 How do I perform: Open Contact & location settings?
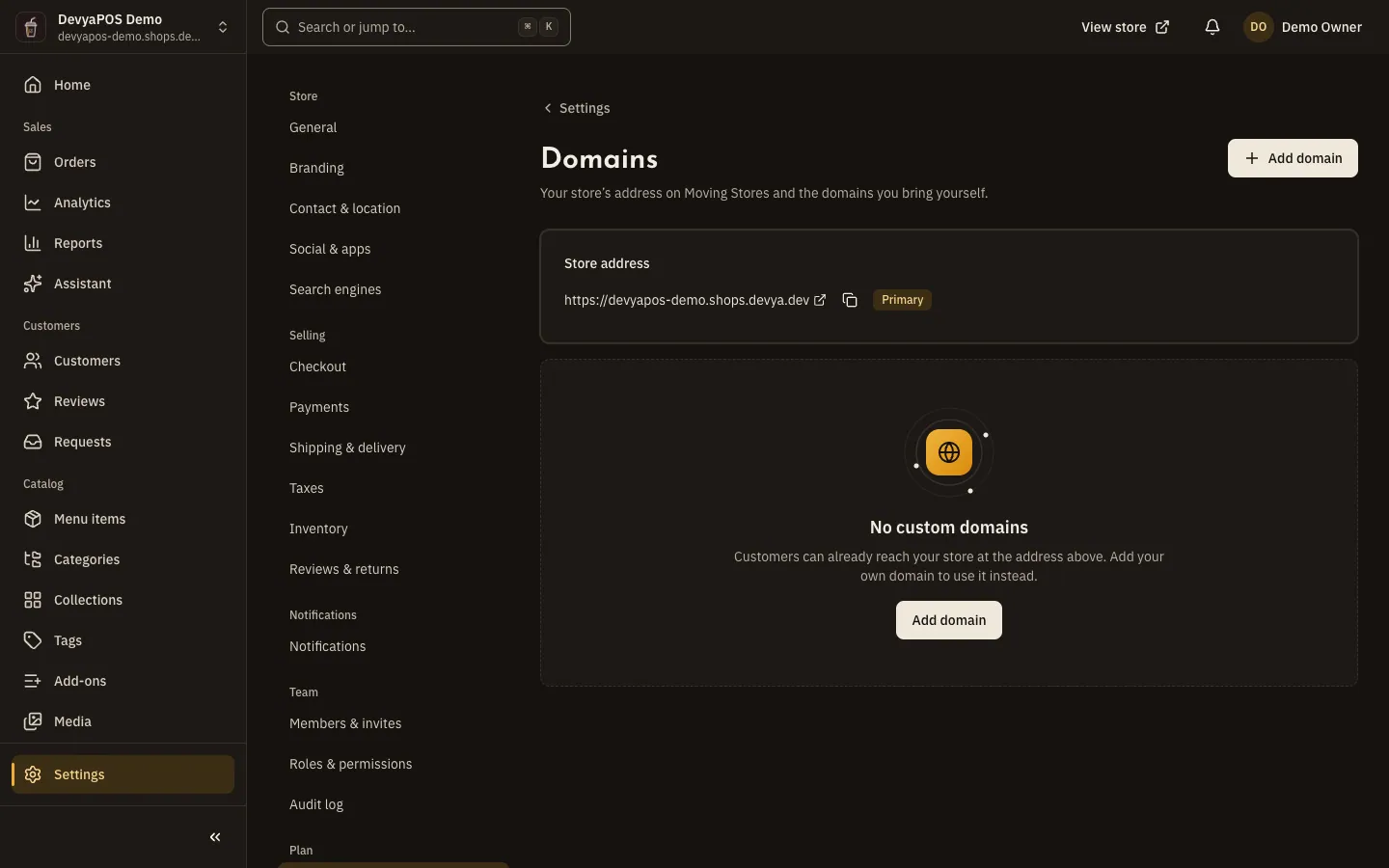tap(344, 208)
